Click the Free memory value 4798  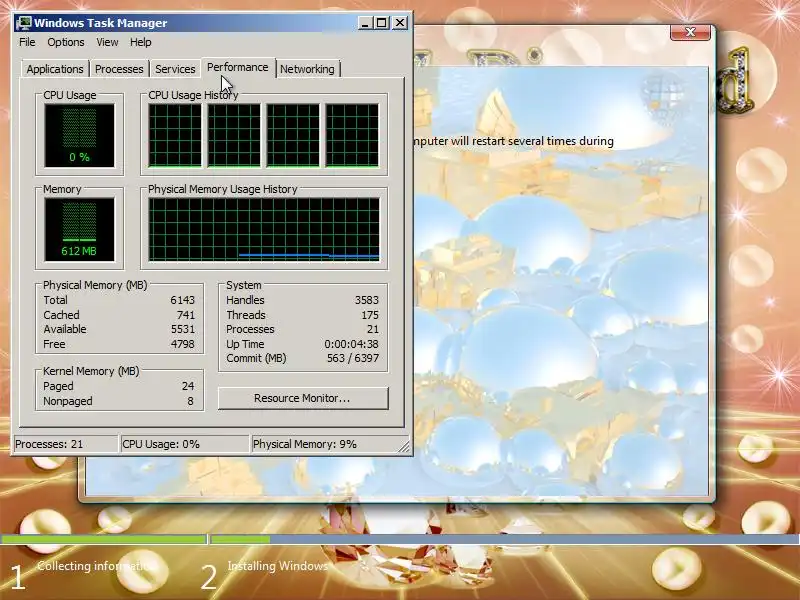pyautogui.click(x=182, y=344)
